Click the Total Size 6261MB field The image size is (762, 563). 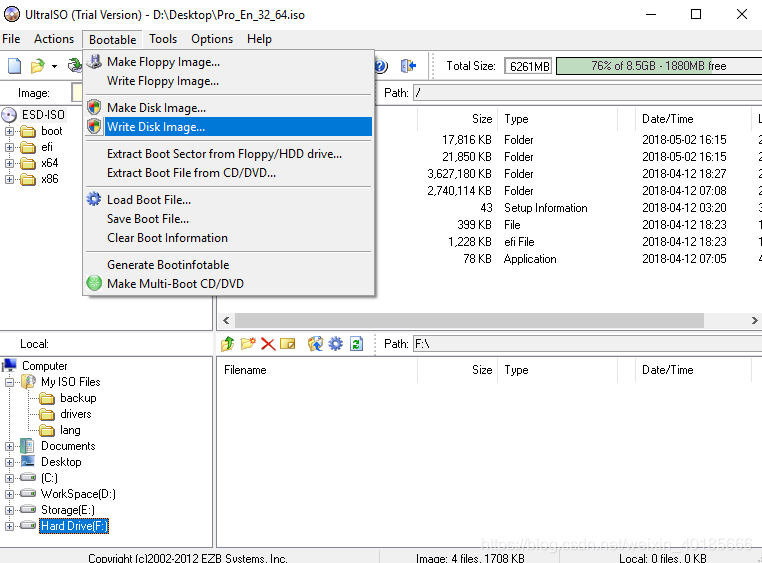pos(528,66)
